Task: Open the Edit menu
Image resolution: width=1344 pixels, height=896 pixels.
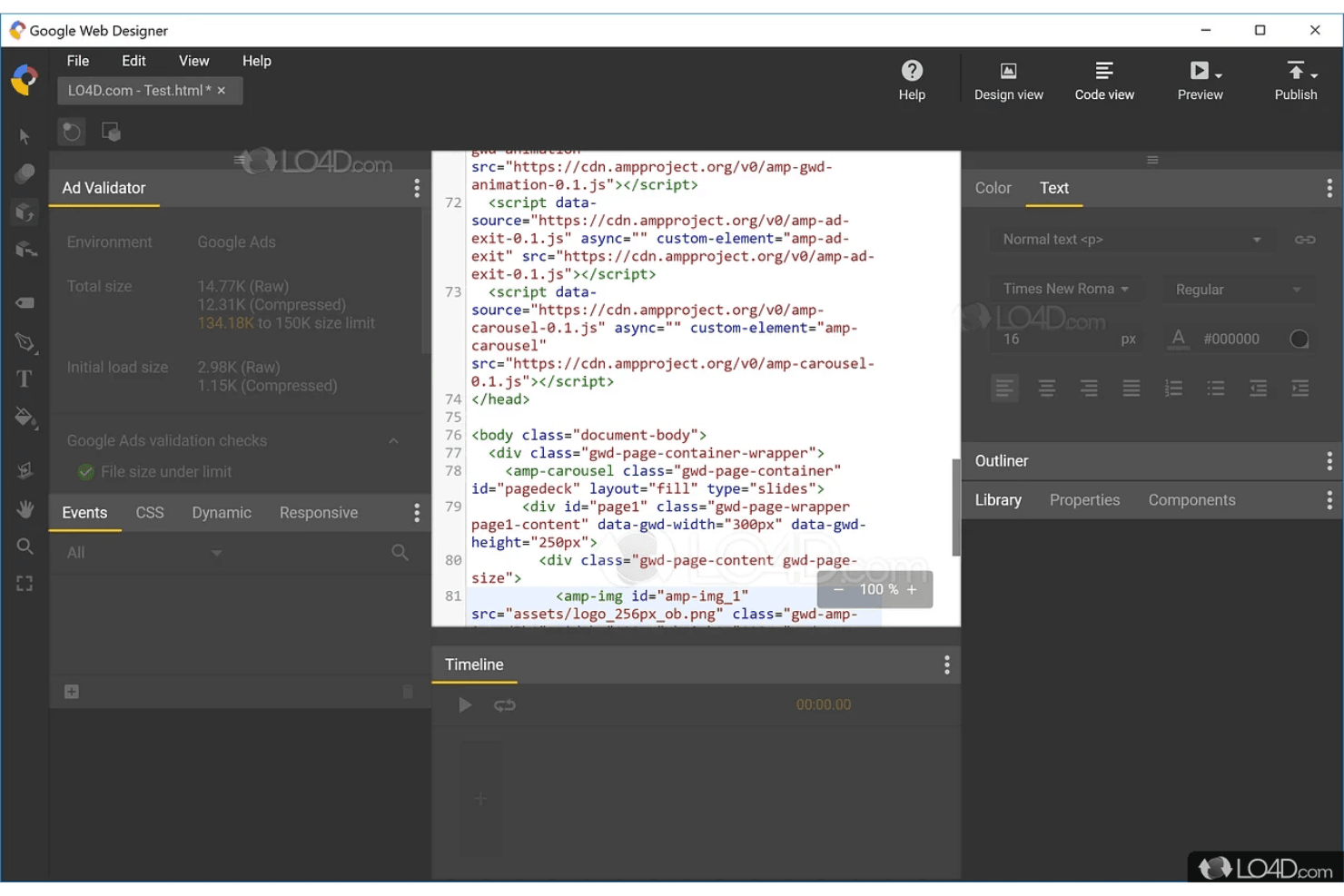Action: pyautogui.click(x=133, y=61)
